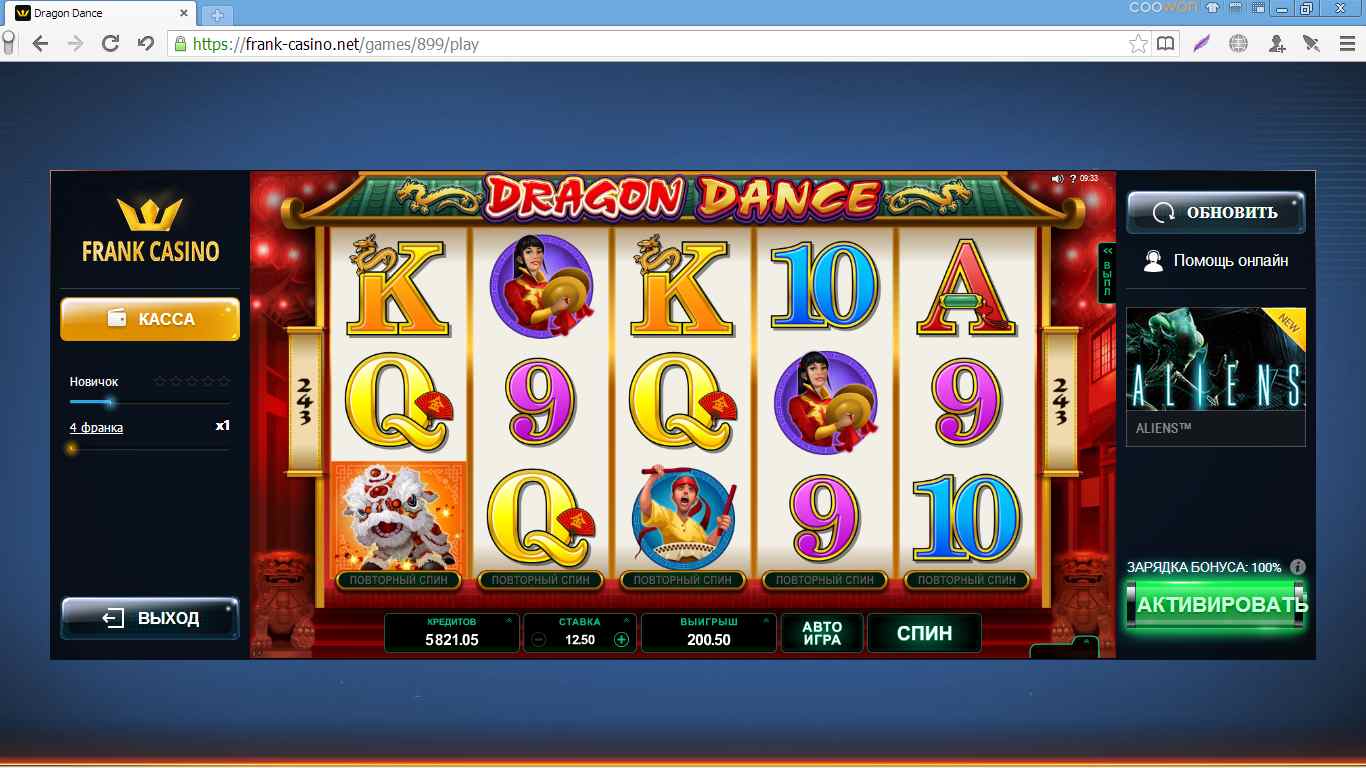Open Помощь онлайн support chat
Image resolution: width=1366 pixels, height=768 pixels.
pos(1216,261)
